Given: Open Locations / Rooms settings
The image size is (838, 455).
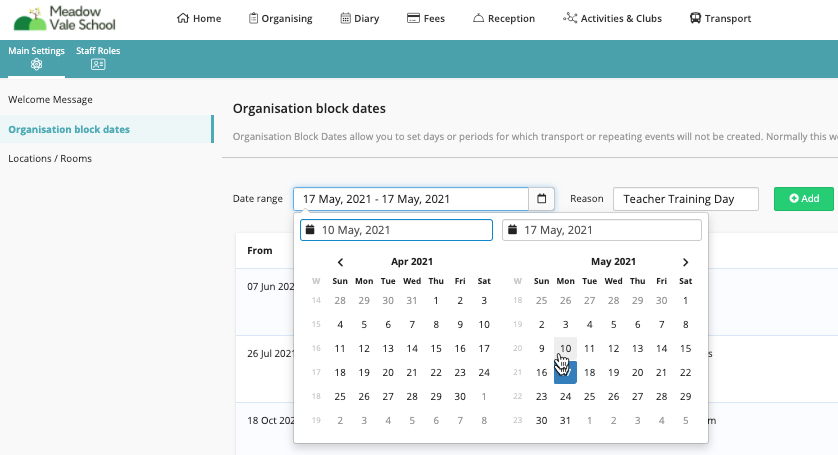Looking at the screenshot, I should 50,158.
